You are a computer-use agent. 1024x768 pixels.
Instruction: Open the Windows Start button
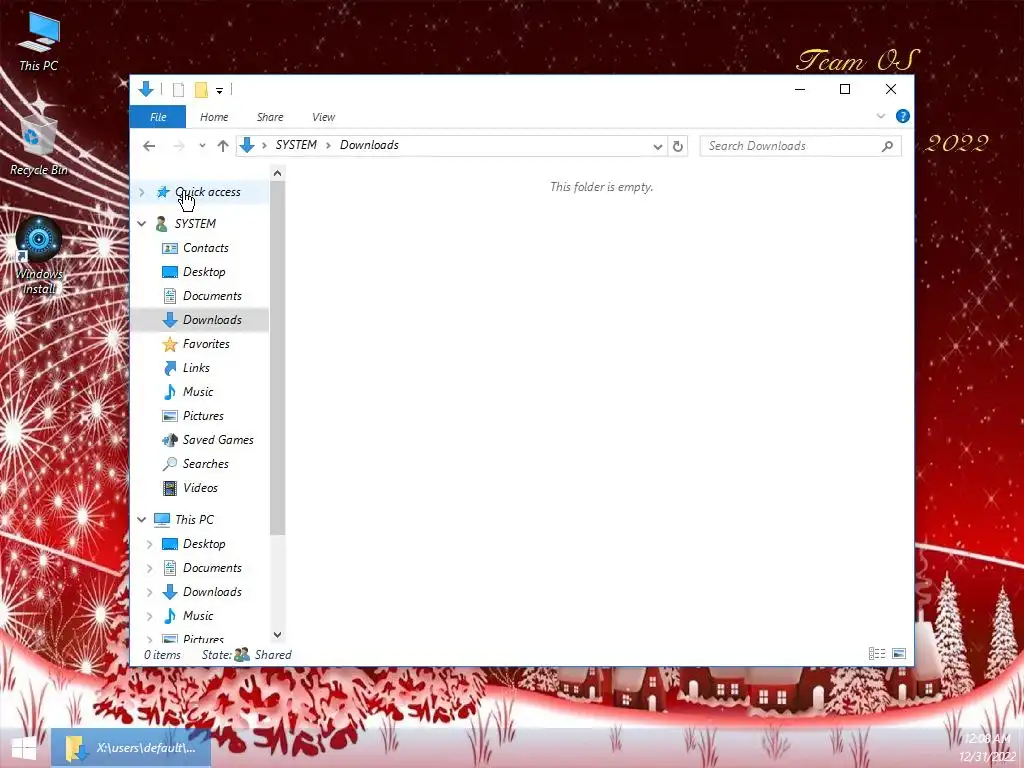[x=24, y=748]
